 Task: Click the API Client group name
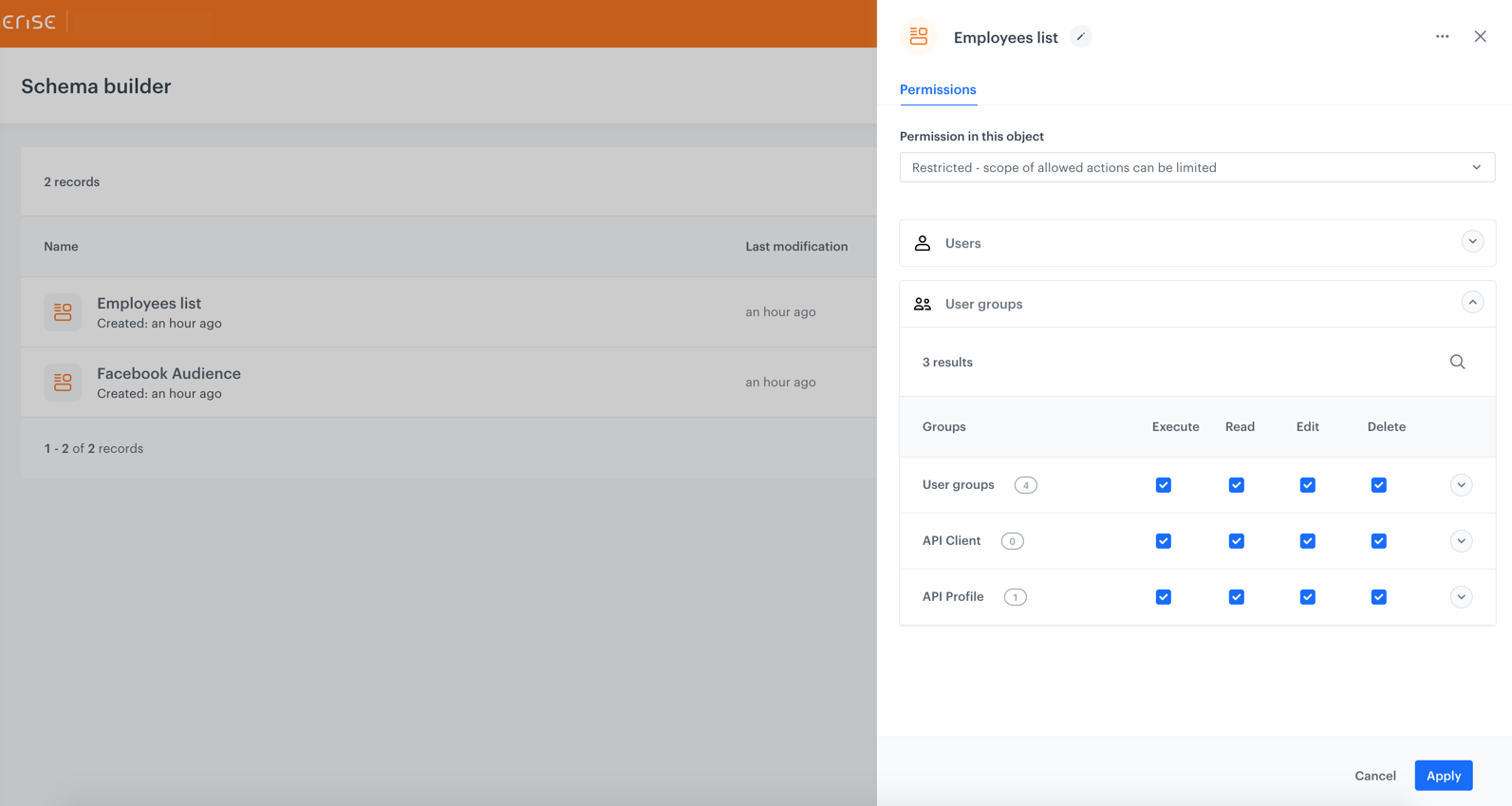click(951, 540)
